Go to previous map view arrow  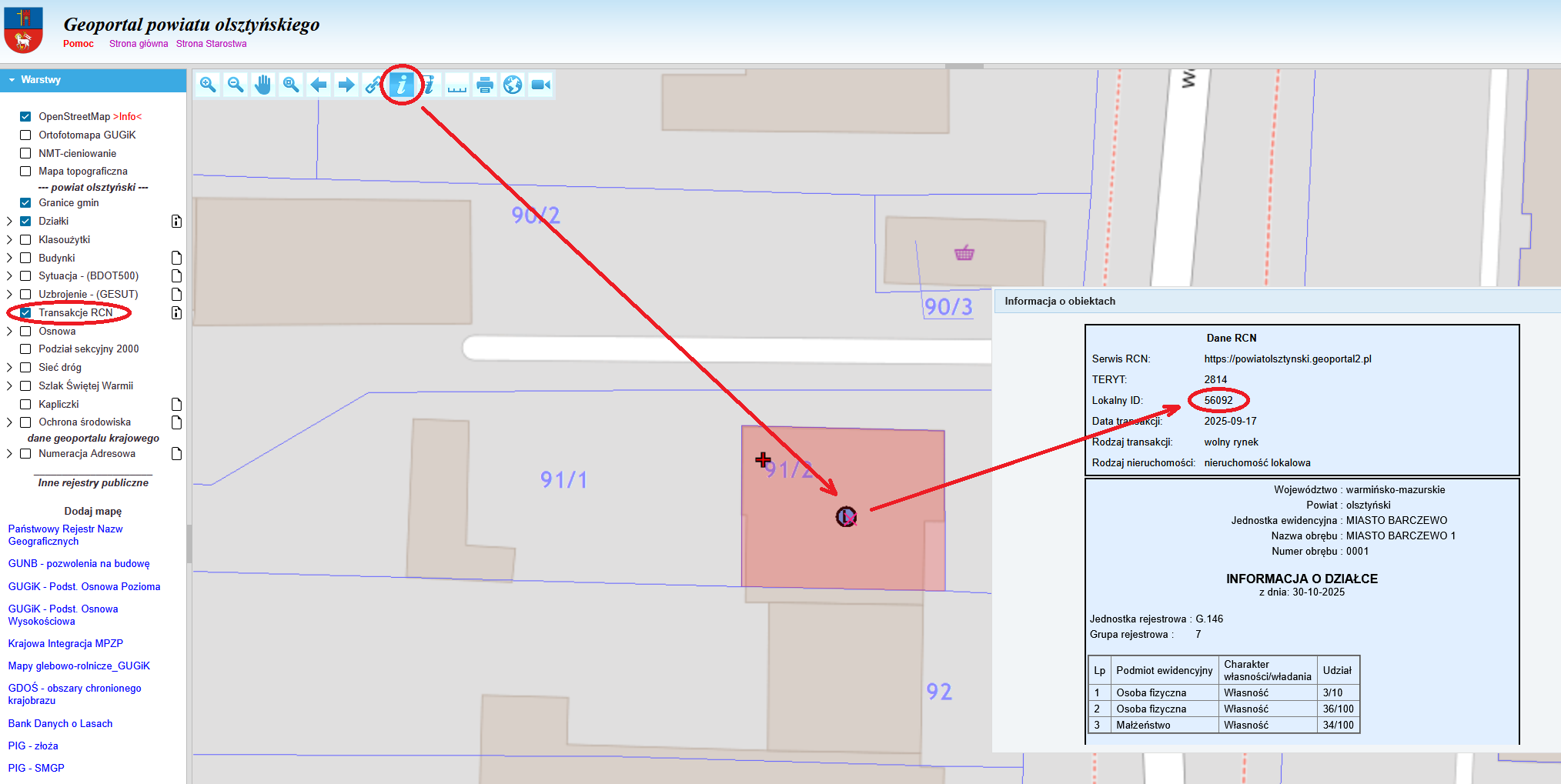(319, 85)
